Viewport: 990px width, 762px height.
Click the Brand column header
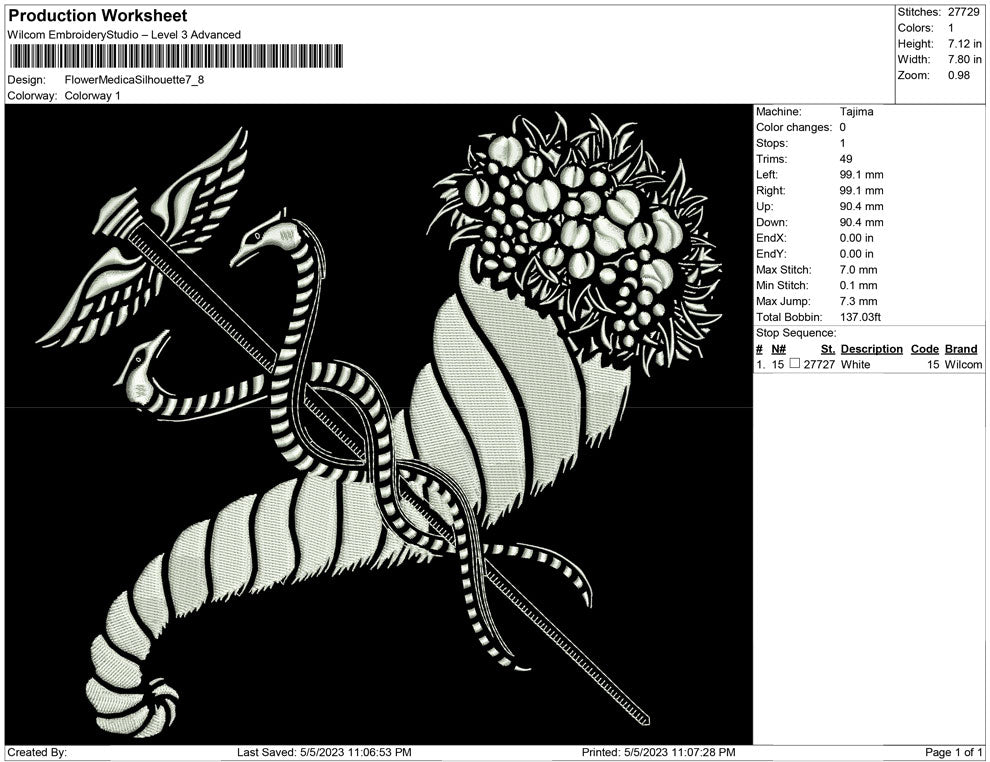[961, 348]
